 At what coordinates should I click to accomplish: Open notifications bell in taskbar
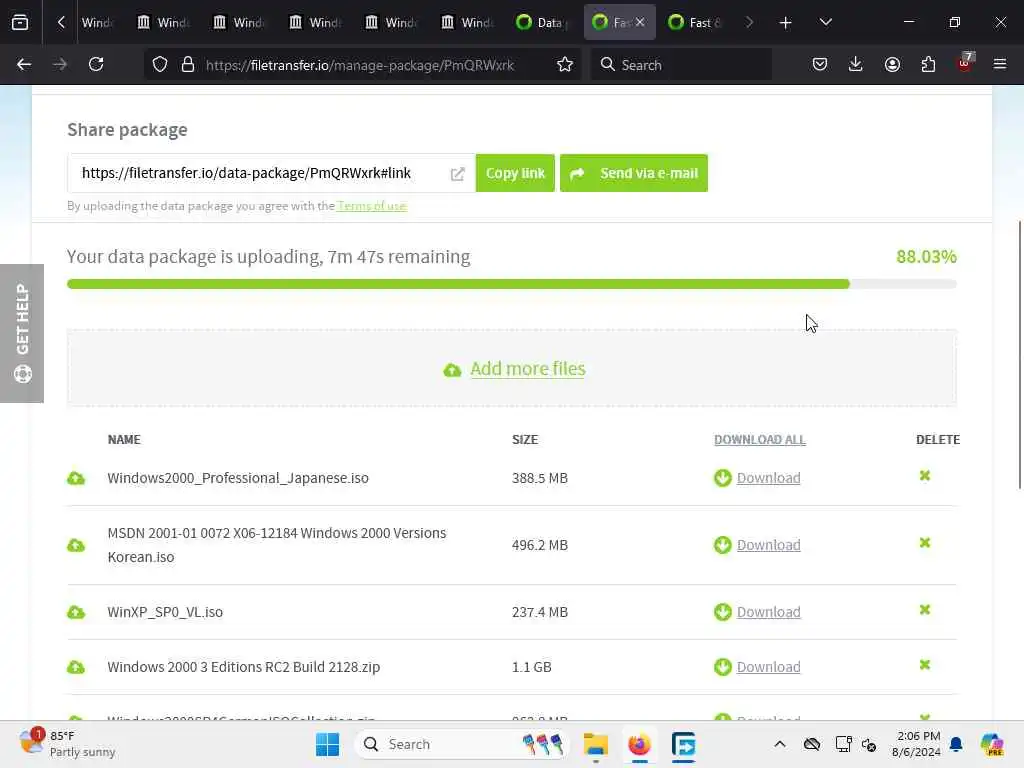tap(956, 744)
